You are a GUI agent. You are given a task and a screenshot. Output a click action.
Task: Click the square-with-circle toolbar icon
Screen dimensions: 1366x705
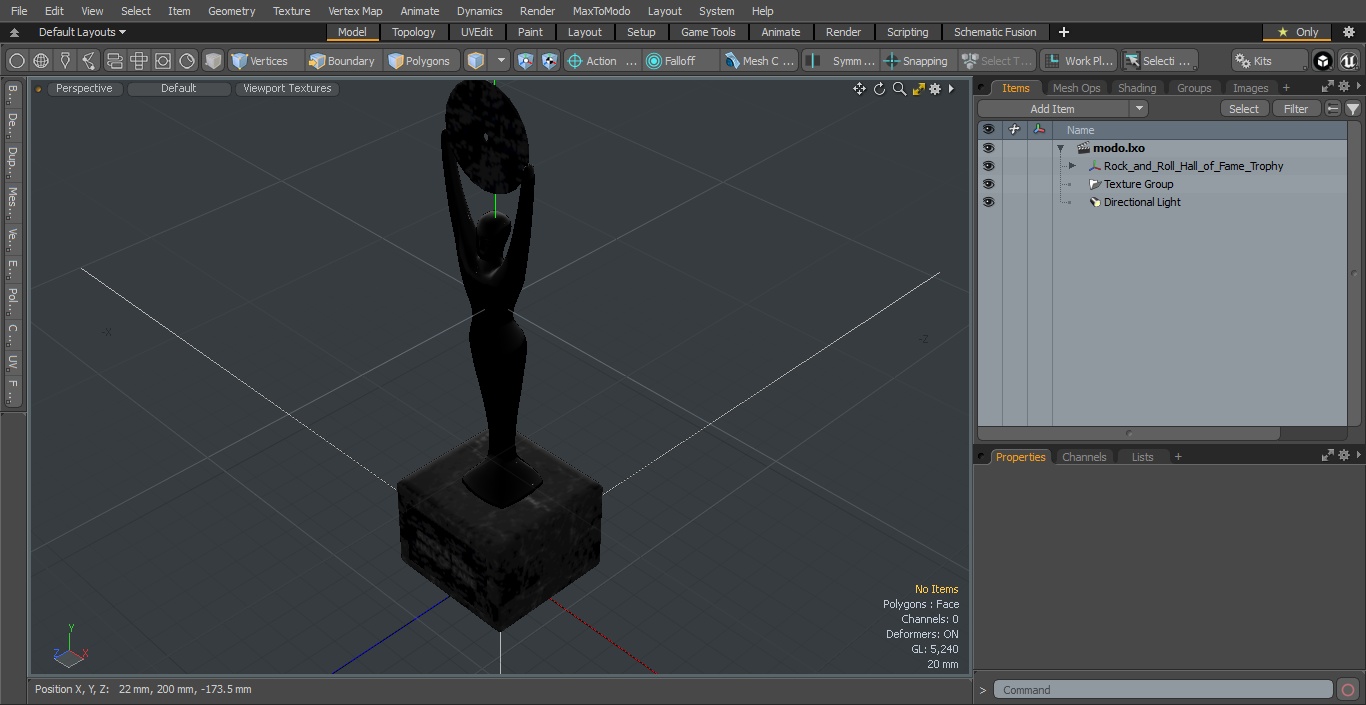pos(163,61)
